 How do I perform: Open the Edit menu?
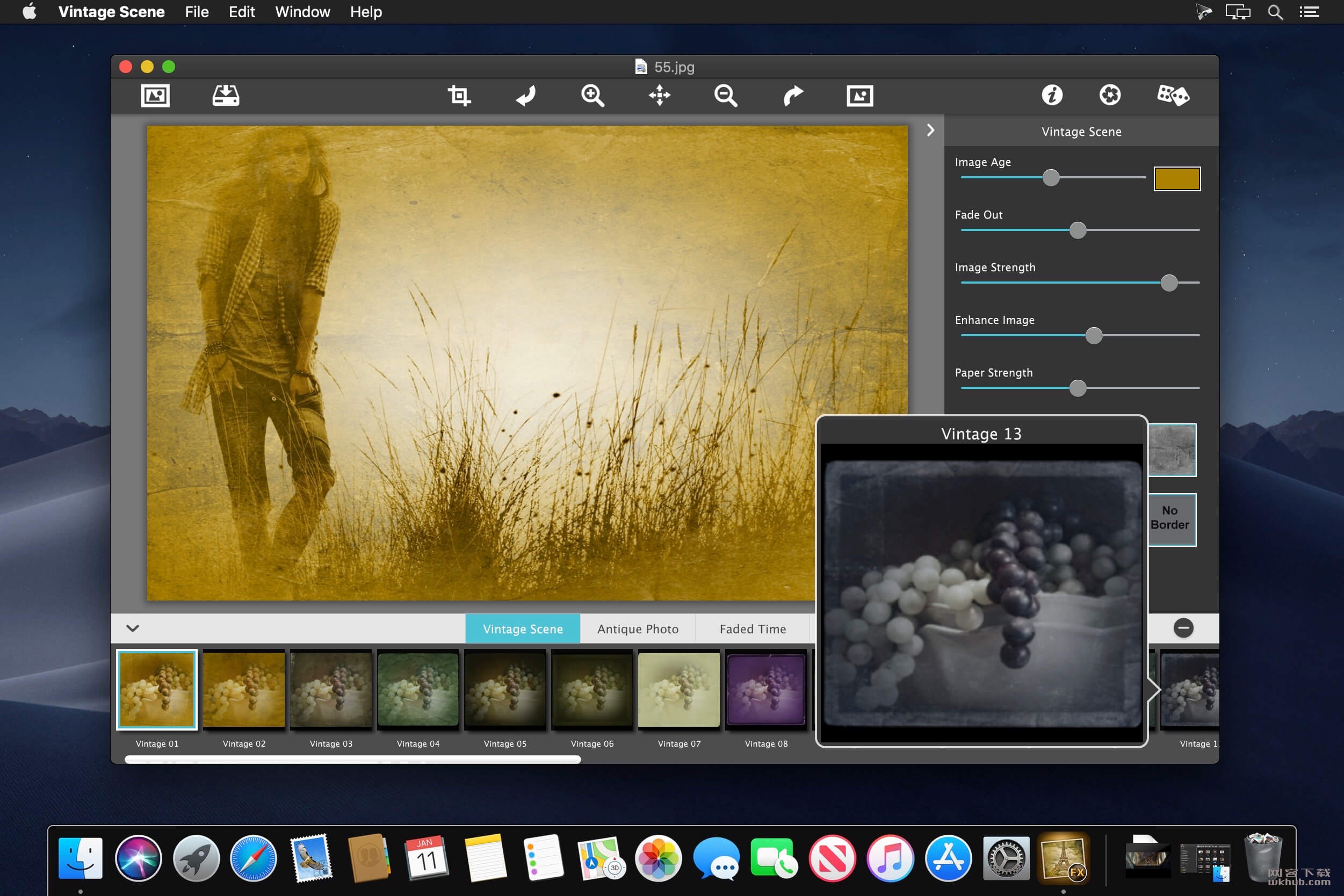pyautogui.click(x=242, y=11)
